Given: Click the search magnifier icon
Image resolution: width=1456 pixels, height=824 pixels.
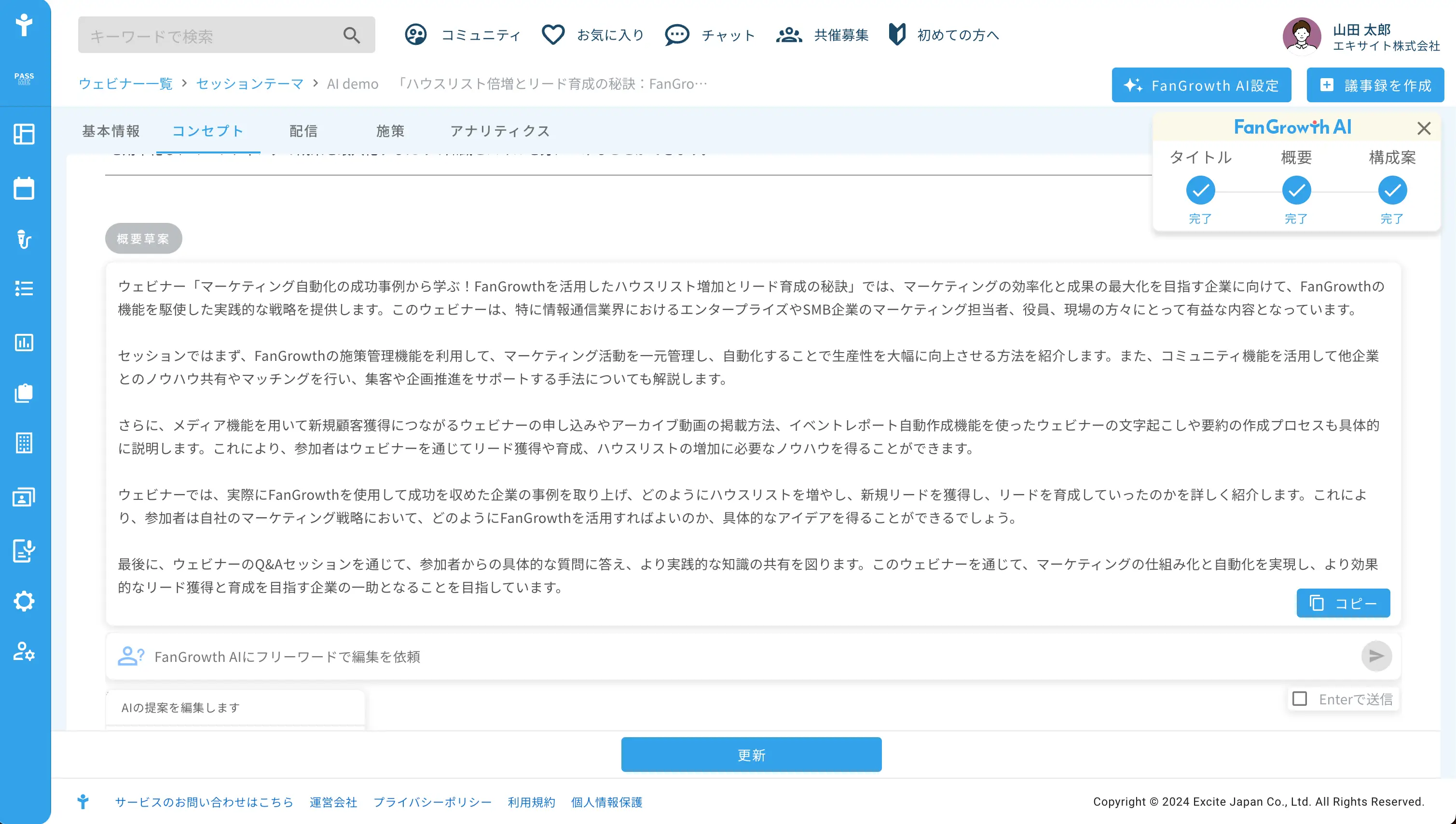Looking at the screenshot, I should click(x=351, y=35).
